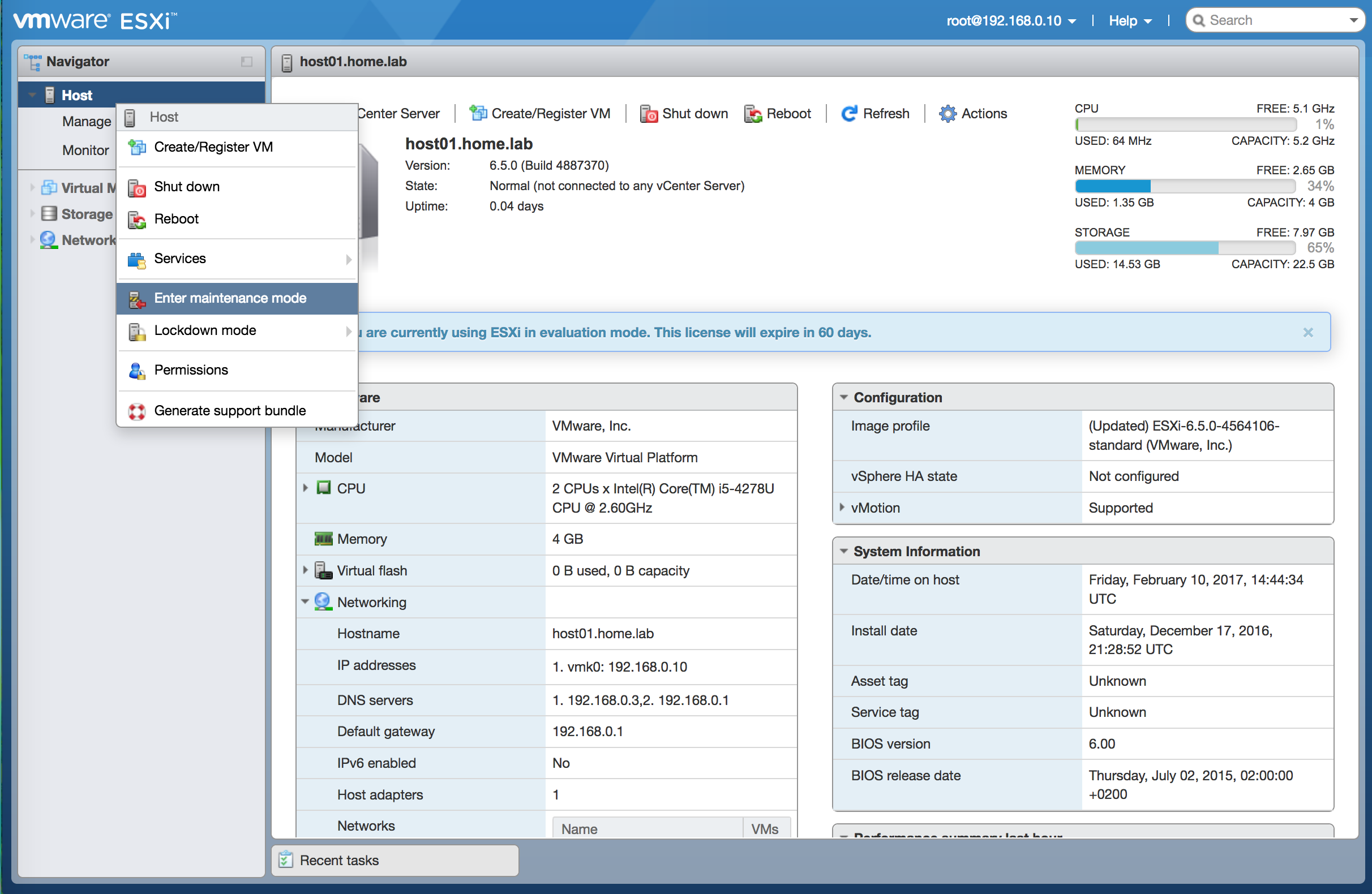Click the Permissions user icon in menu
Screen dimensions: 1372x894
pyautogui.click(x=136, y=371)
